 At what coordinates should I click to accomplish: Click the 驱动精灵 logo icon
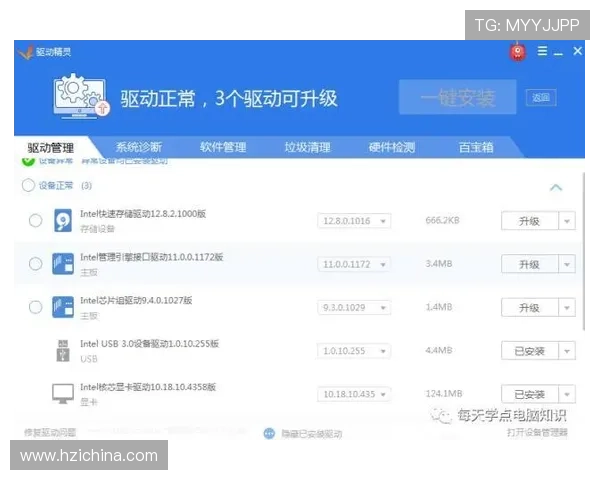coord(26,52)
